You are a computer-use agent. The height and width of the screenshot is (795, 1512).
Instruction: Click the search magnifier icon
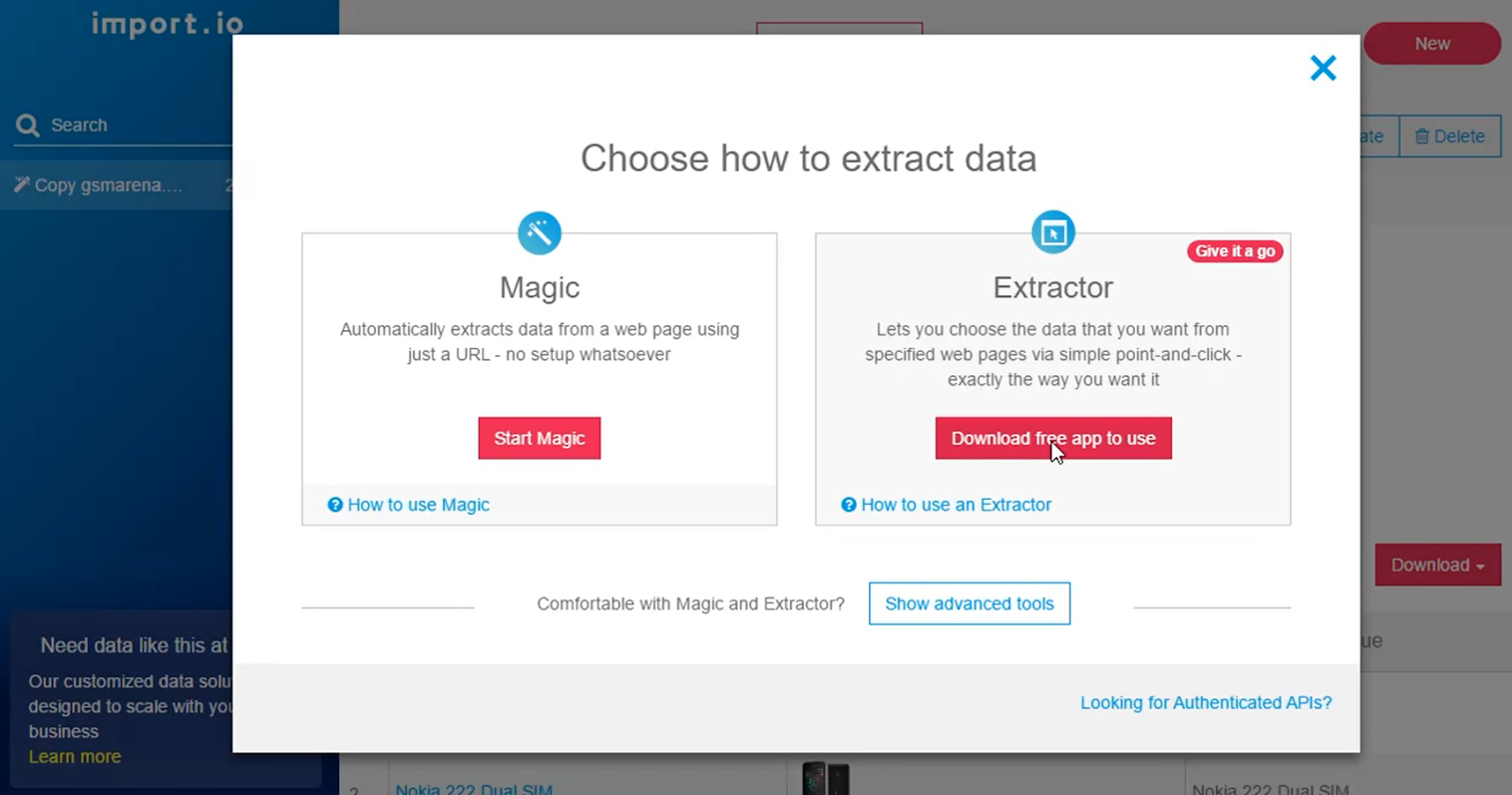pyautogui.click(x=27, y=126)
